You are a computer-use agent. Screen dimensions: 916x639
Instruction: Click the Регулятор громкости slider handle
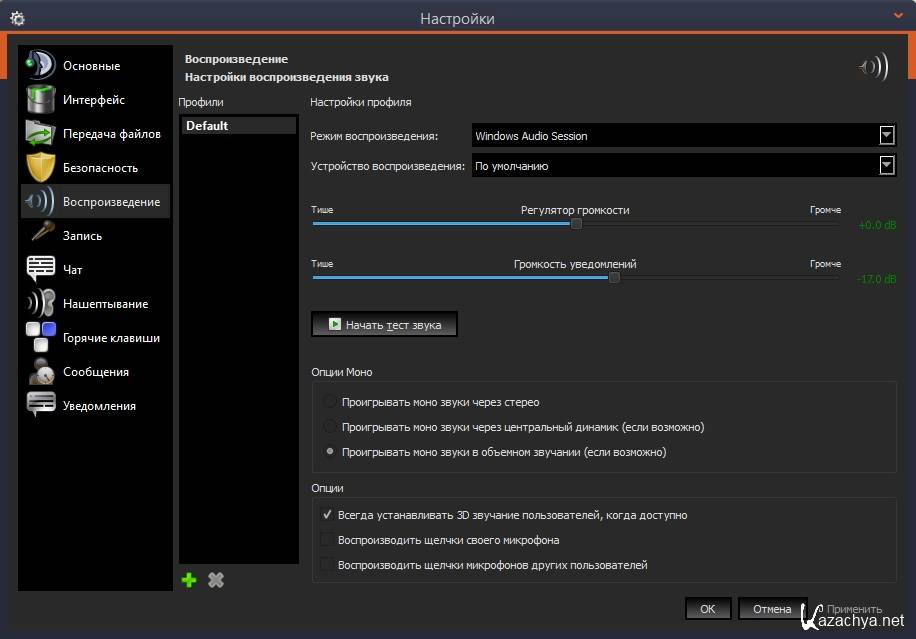pyautogui.click(x=576, y=224)
